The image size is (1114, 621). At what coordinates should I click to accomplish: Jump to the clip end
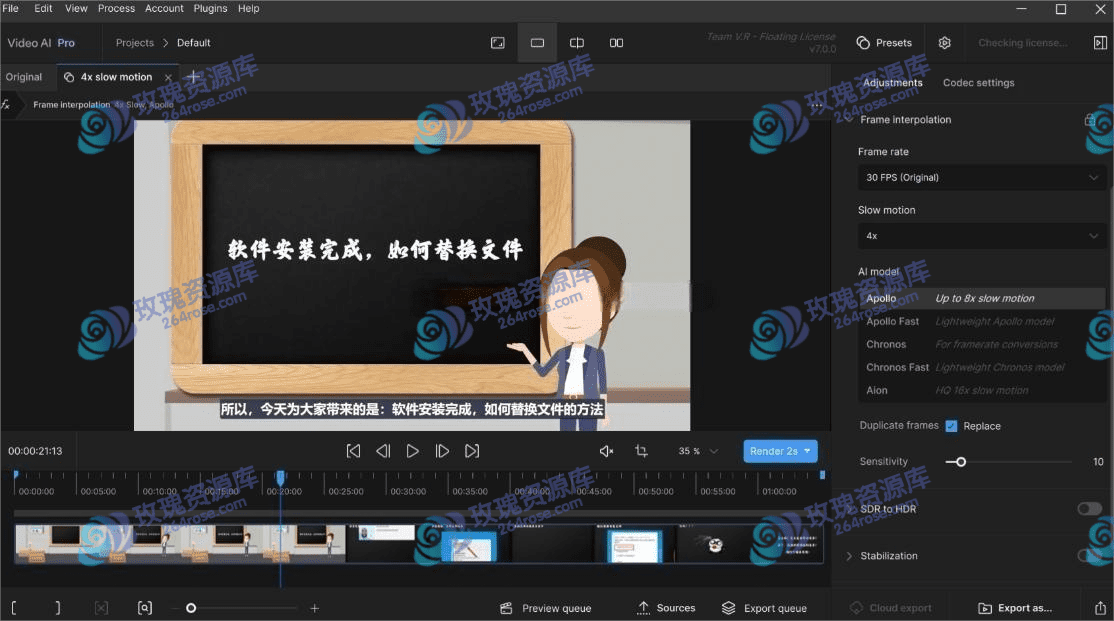point(472,451)
